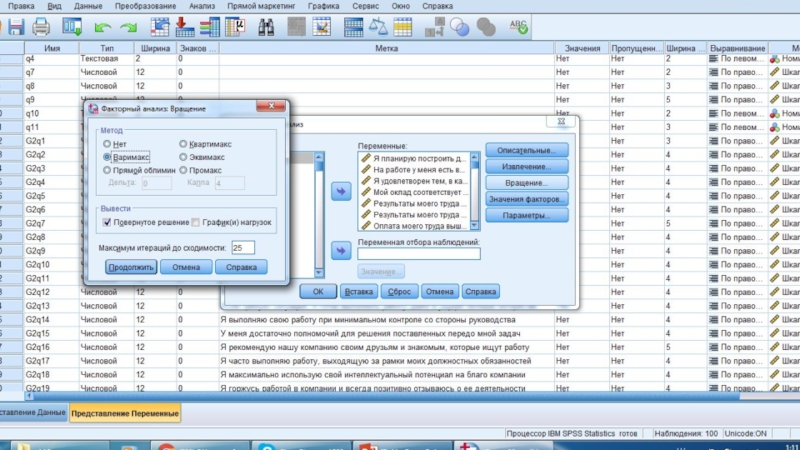Switch to Представление Данные tab
The image size is (800, 450).
click(x=32, y=413)
